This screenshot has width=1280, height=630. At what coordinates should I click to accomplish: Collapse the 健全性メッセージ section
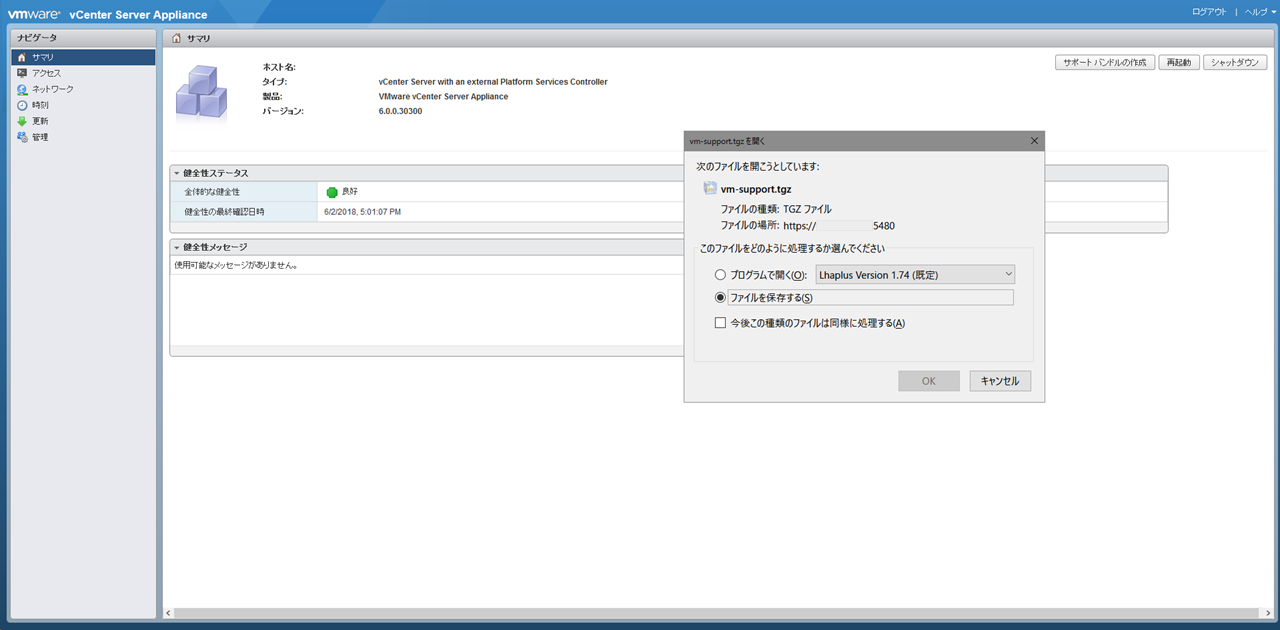click(177, 247)
